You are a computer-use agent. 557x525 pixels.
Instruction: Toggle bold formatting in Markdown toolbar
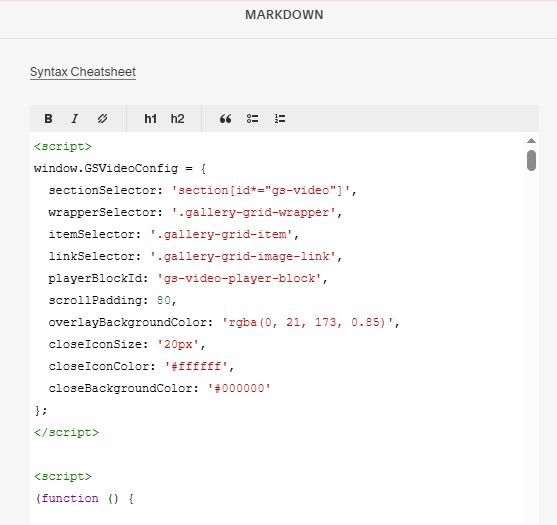[x=48, y=119]
